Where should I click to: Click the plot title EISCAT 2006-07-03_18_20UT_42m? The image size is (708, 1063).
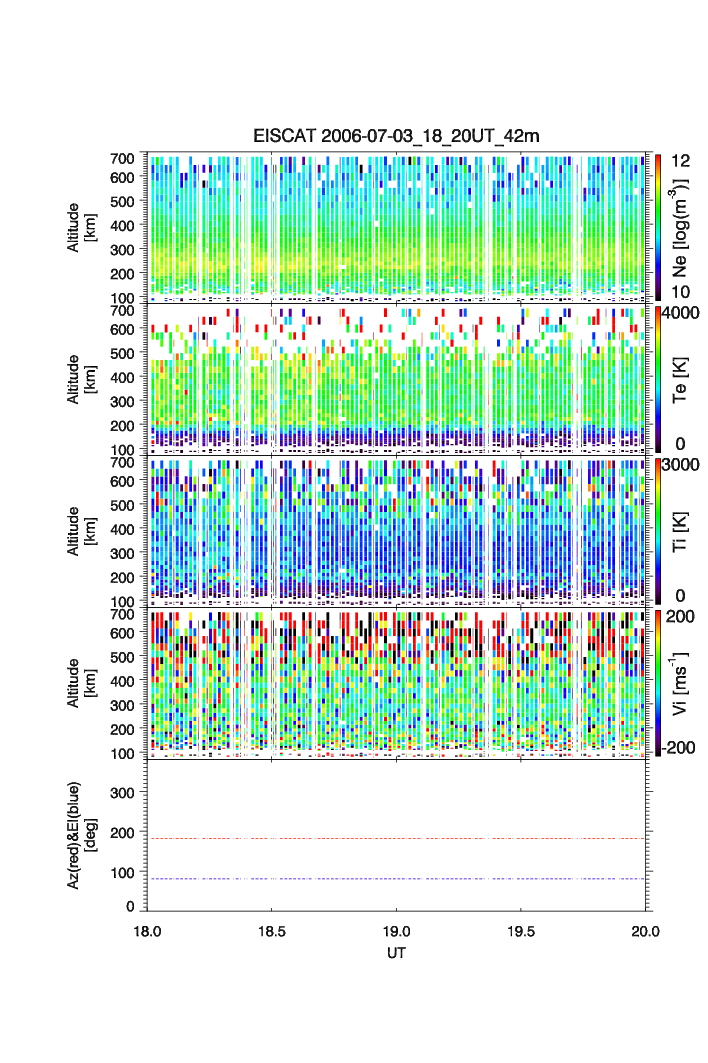click(x=396, y=137)
